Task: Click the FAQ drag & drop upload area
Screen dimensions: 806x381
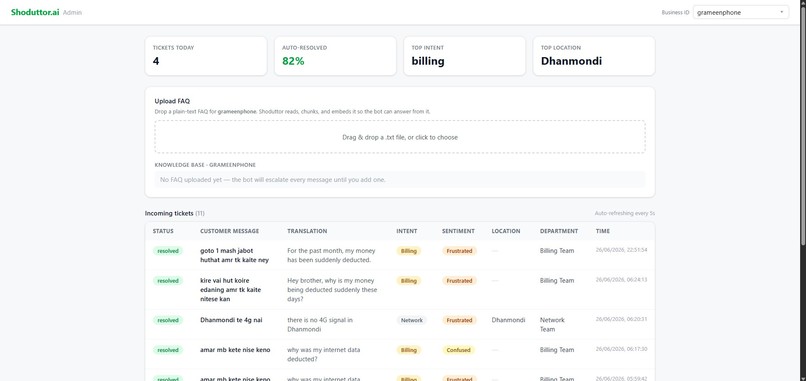Action: pyautogui.click(x=400, y=137)
